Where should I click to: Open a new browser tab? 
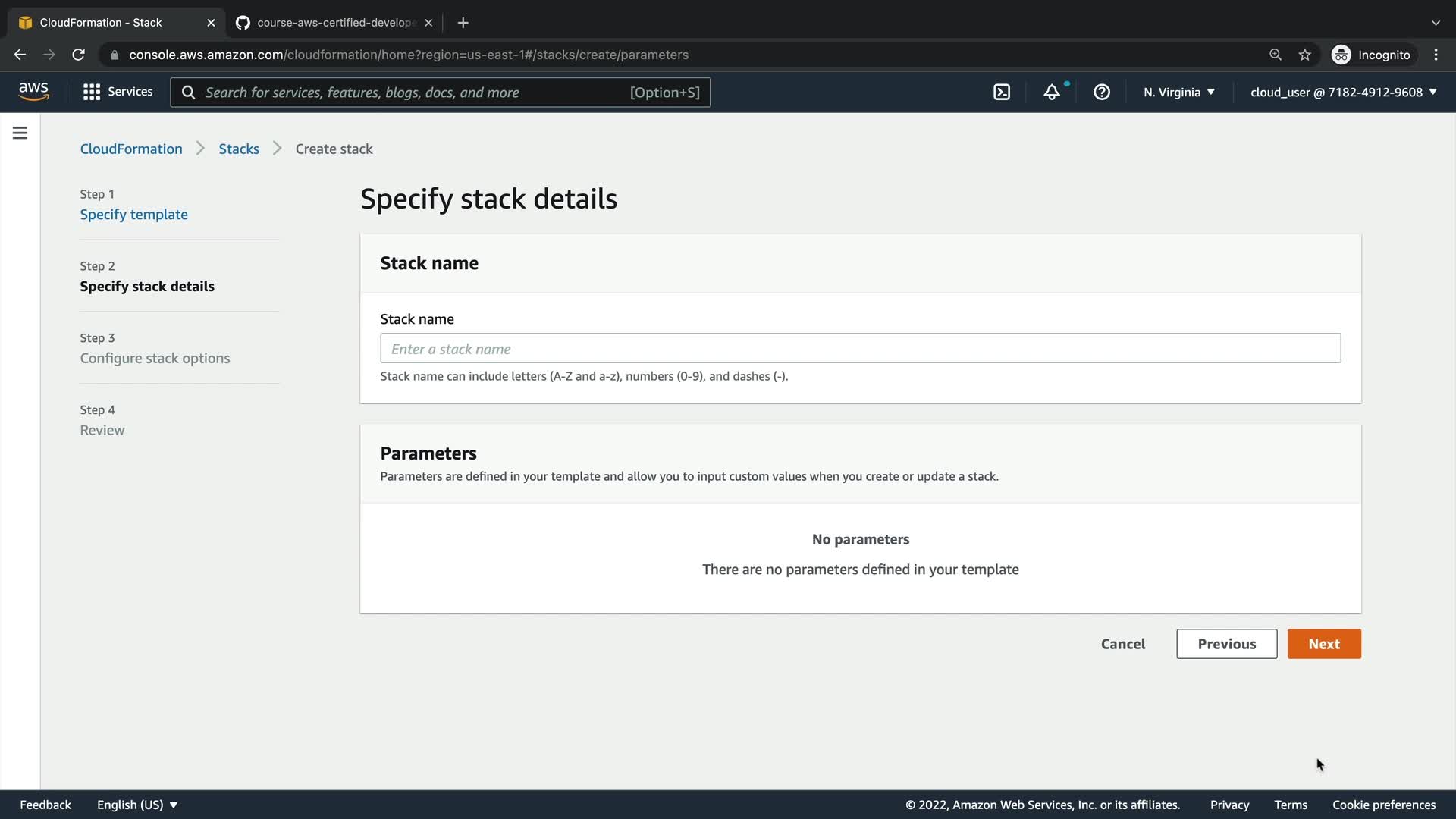[463, 23]
